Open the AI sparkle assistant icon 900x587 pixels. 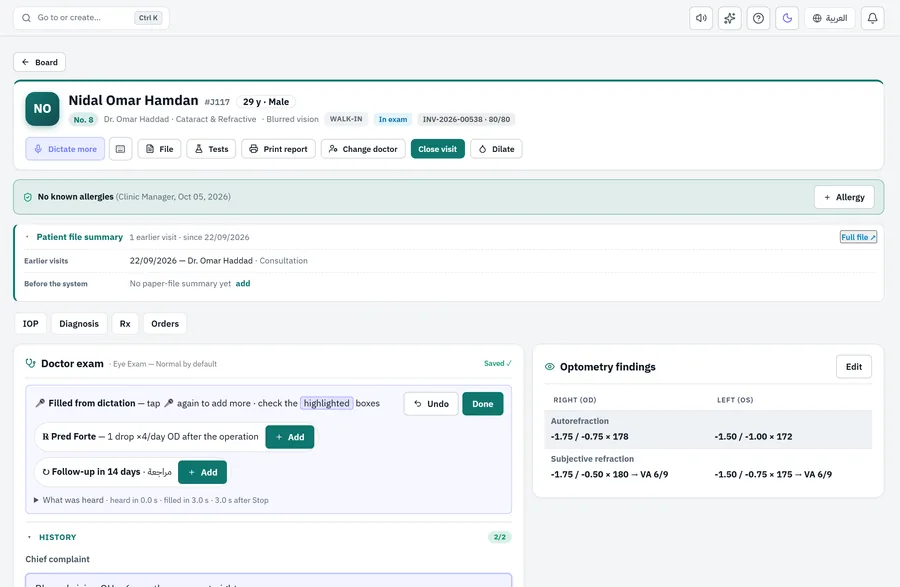[730, 18]
